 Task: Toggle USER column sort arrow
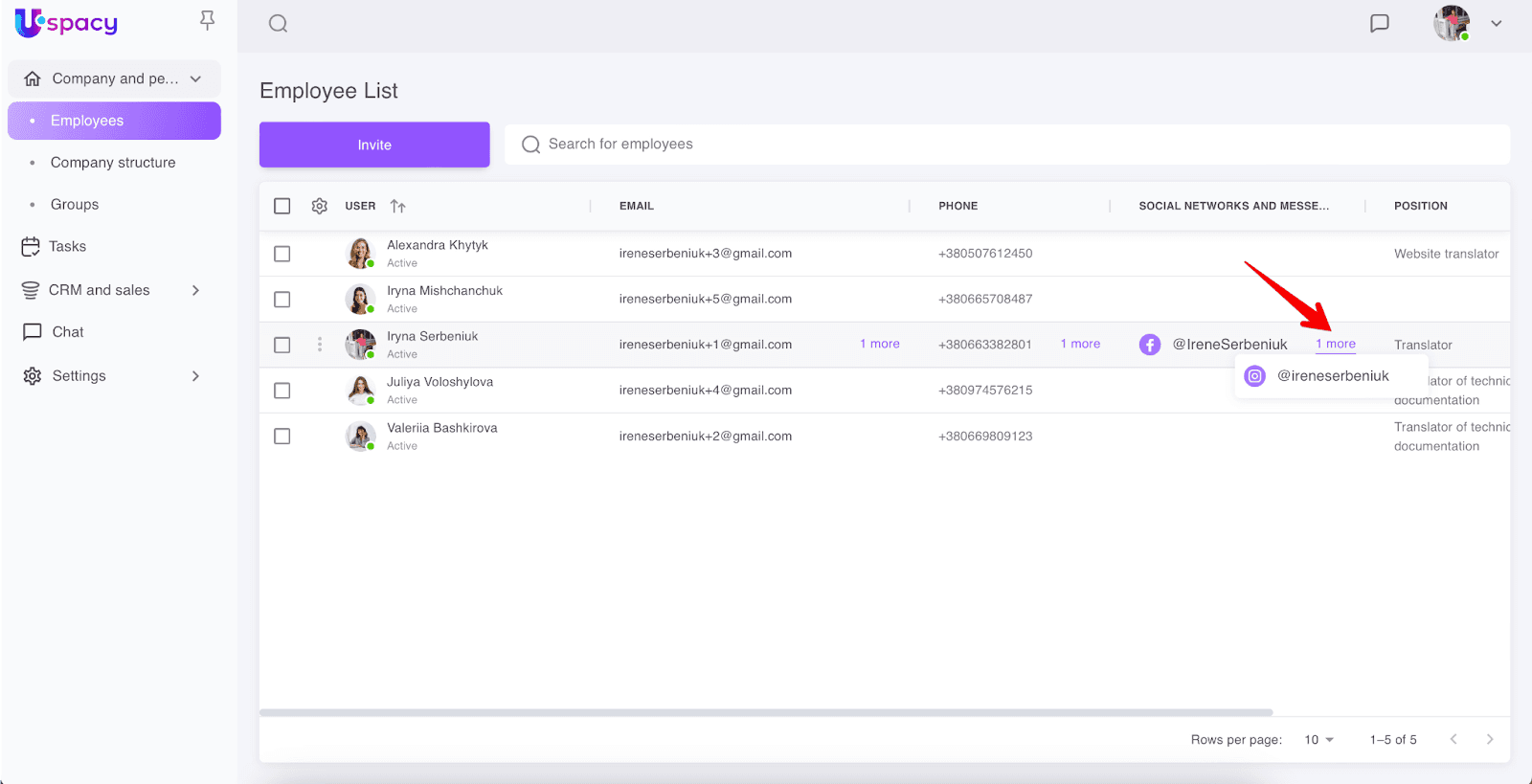tap(398, 206)
